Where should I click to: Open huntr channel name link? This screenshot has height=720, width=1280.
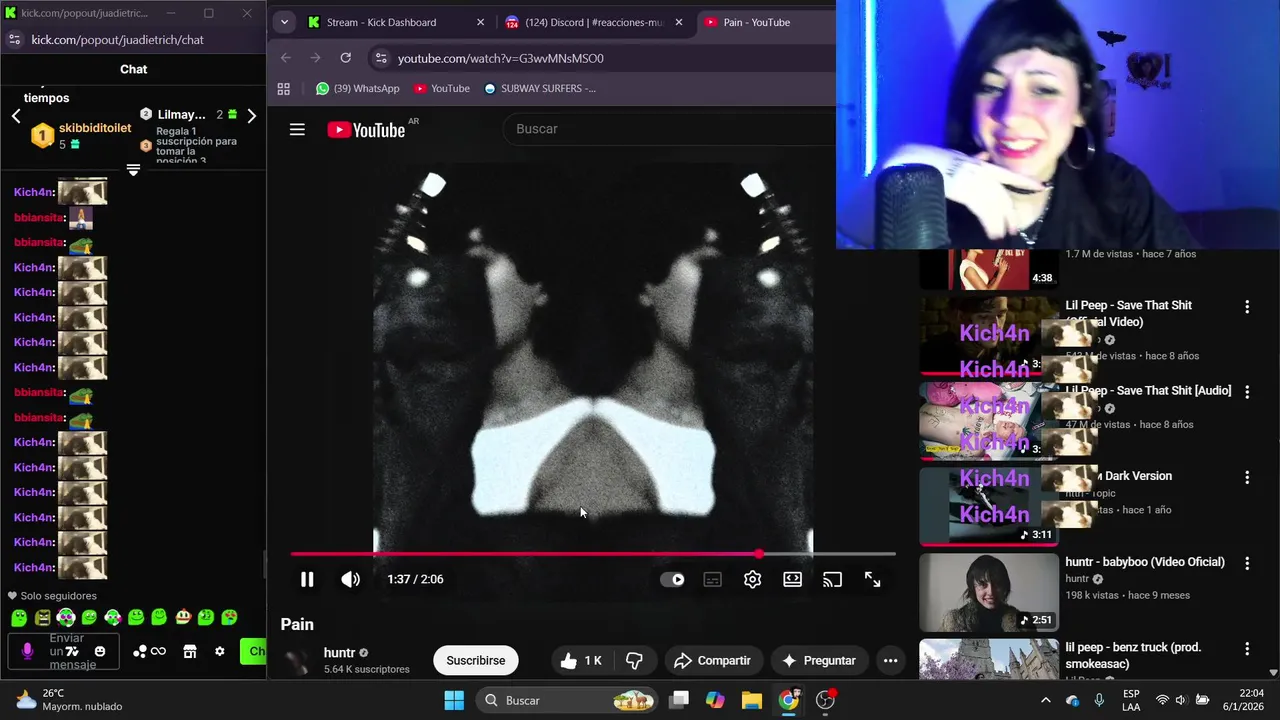coord(339,653)
